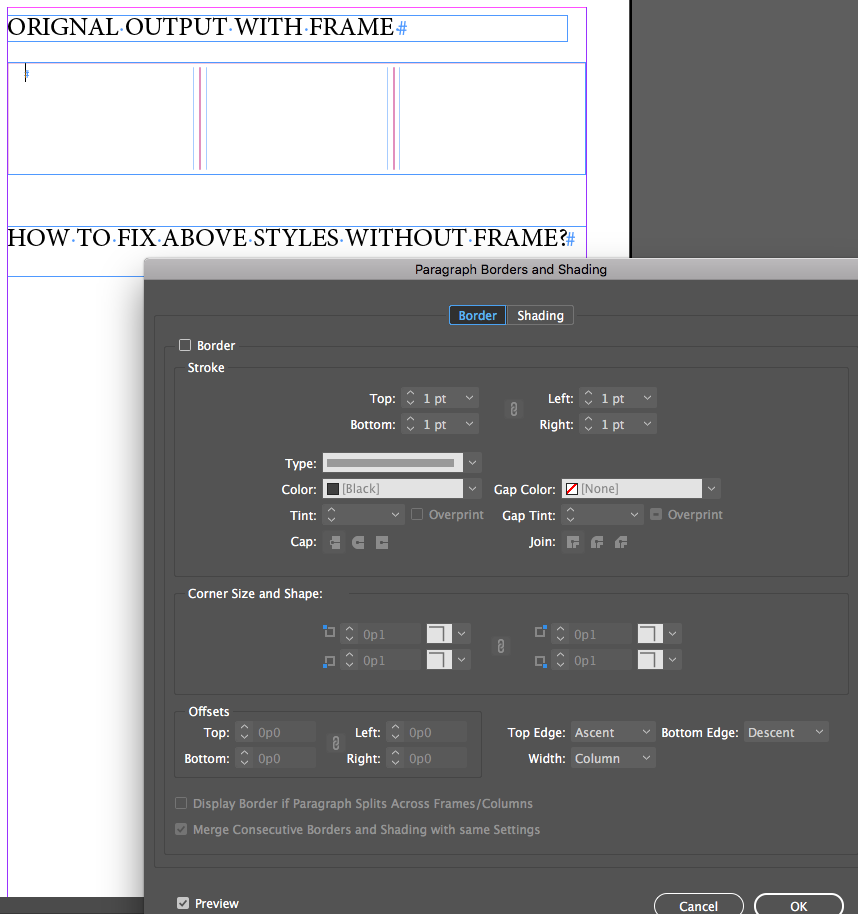Click the Top offset input field
Image resolution: width=858 pixels, height=914 pixels.
(x=276, y=732)
